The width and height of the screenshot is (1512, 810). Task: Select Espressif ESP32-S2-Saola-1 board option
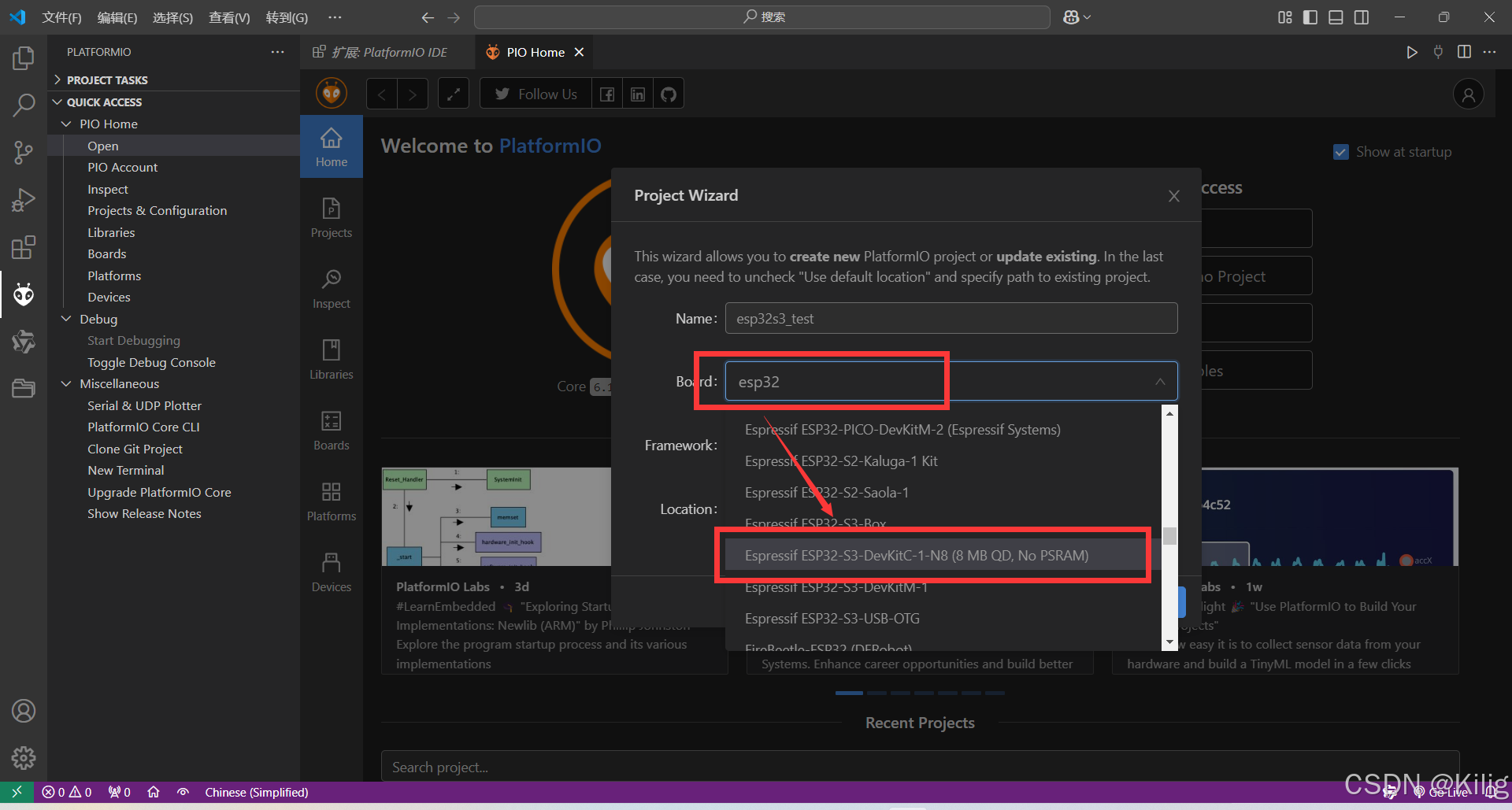click(x=943, y=493)
